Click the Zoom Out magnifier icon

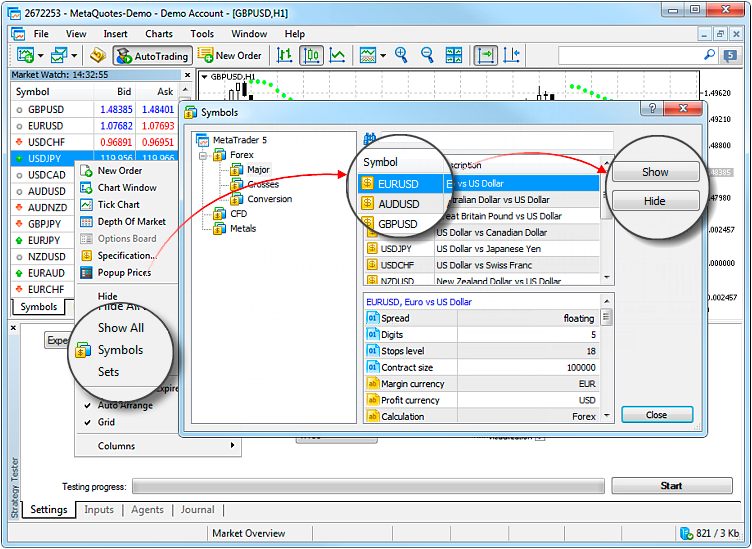pyautogui.click(x=427, y=55)
